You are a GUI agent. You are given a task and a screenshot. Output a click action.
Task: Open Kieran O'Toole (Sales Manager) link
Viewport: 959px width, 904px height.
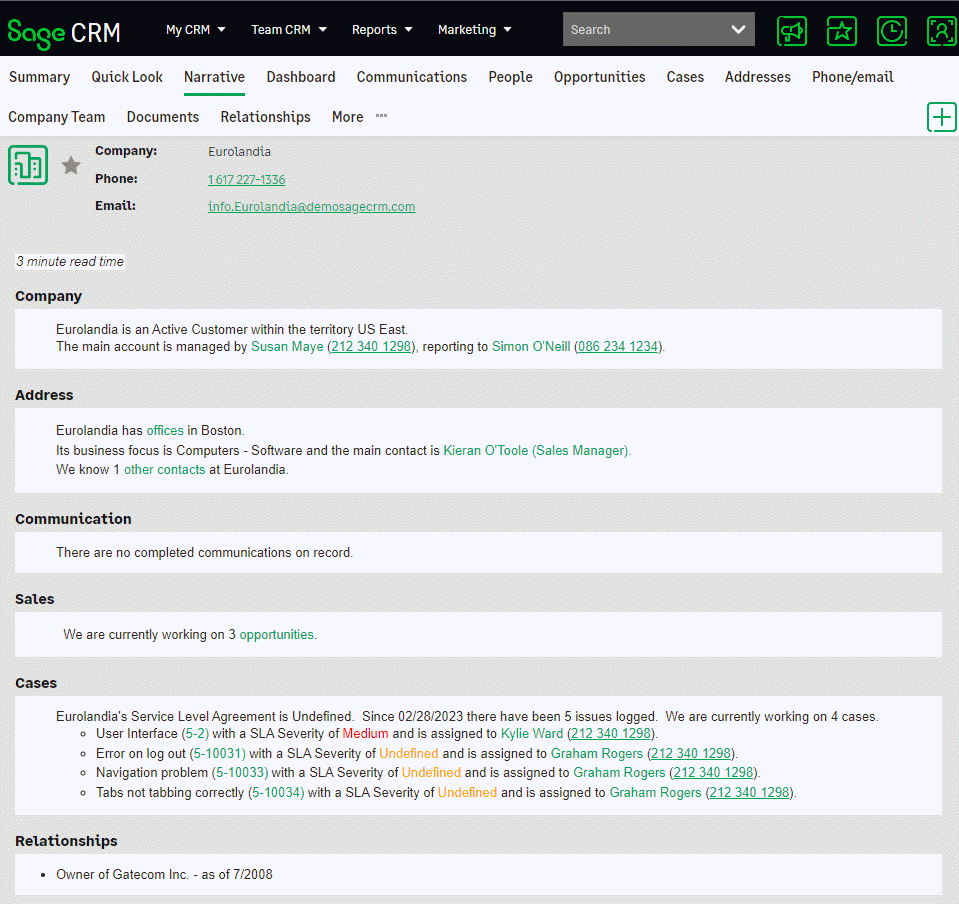537,451
